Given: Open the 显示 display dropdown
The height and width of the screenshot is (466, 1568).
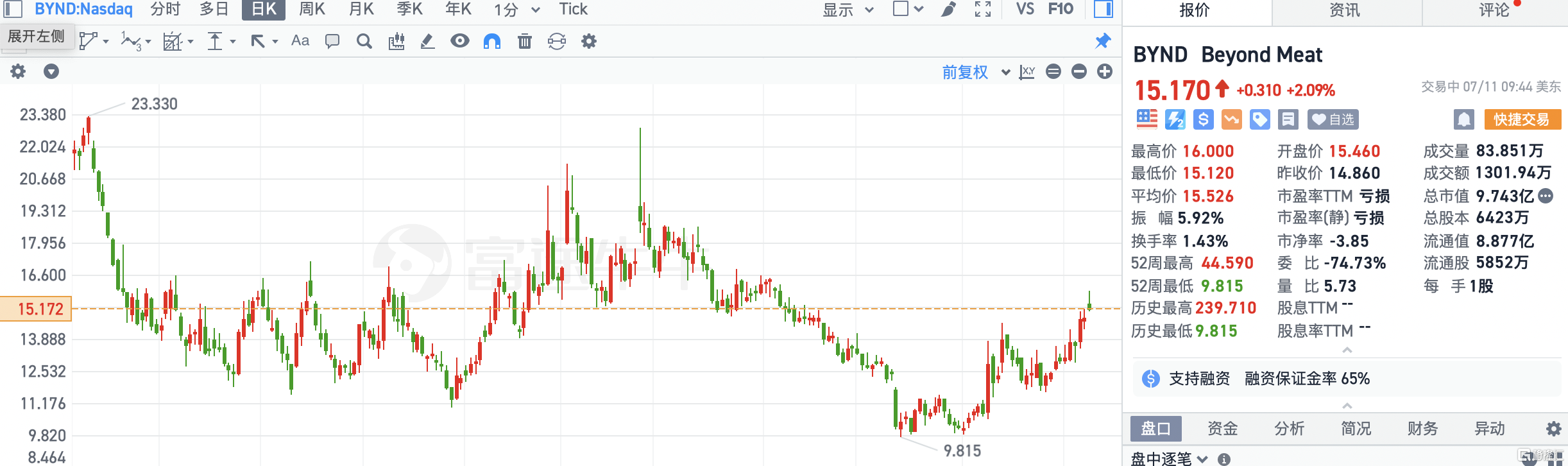Looking at the screenshot, I should coord(848,10).
